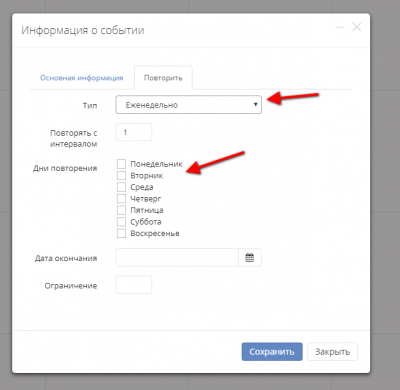
Task: Click the Сохранить button
Action: coord(272,352)
